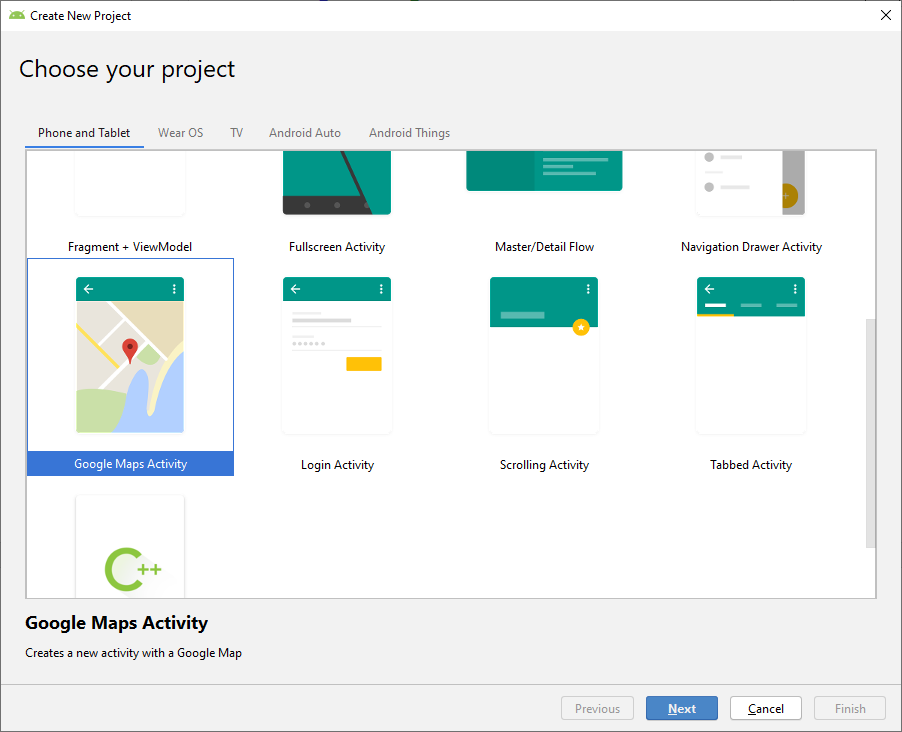Select the Fullscreen Activity template image
Screen dimensions: 902x732
[337, 184]
